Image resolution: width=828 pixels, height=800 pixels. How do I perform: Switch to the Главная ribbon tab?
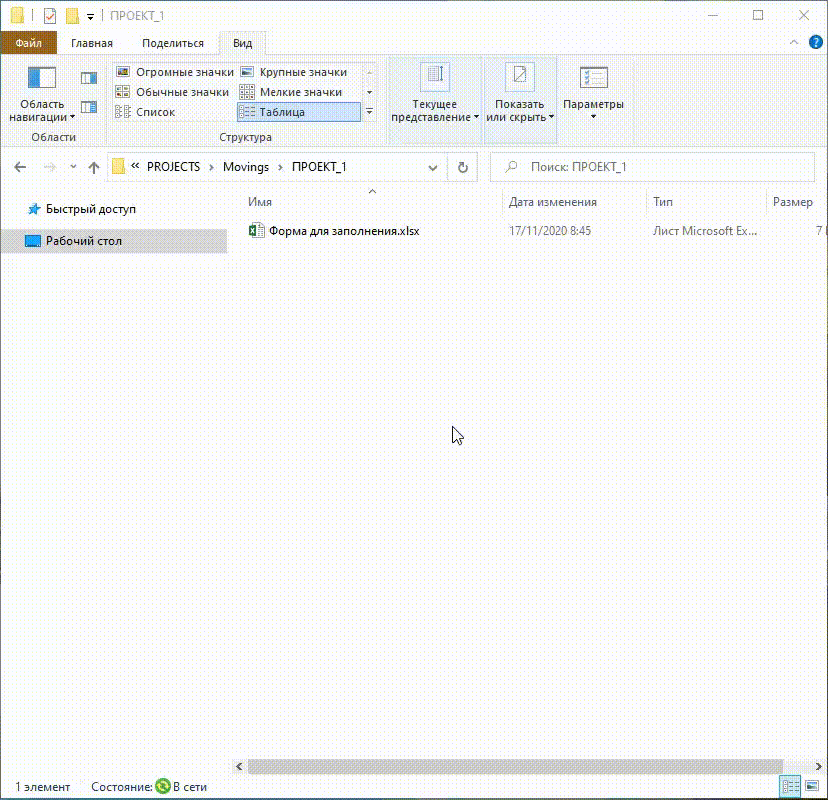click(92, 43)
